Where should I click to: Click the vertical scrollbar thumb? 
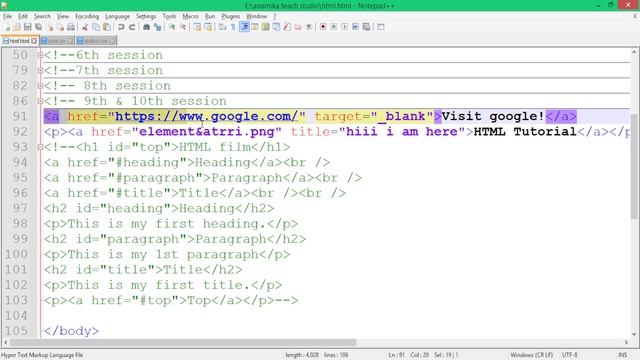click(x=634, y=167)
